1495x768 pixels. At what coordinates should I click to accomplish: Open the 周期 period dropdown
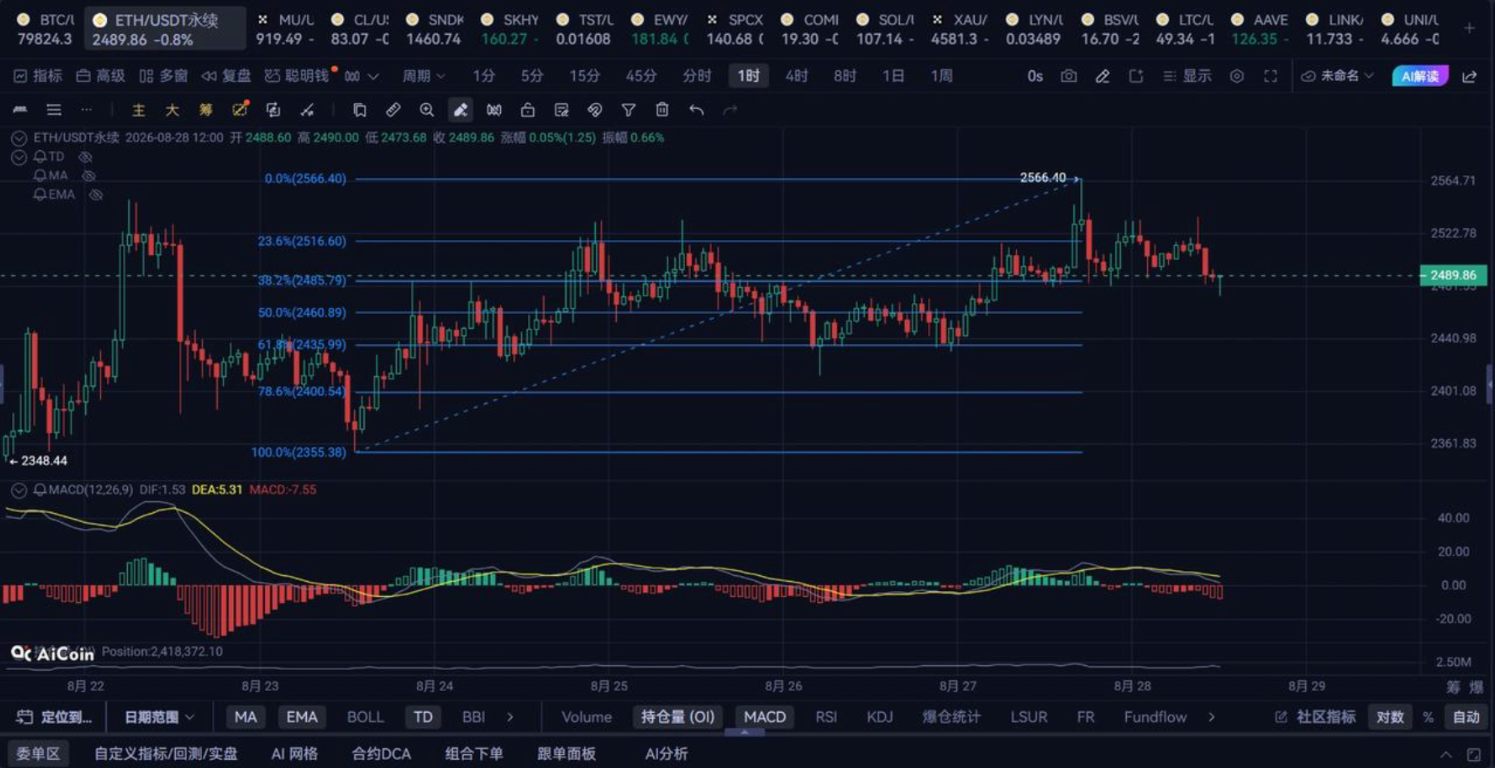tap(423, 76)
